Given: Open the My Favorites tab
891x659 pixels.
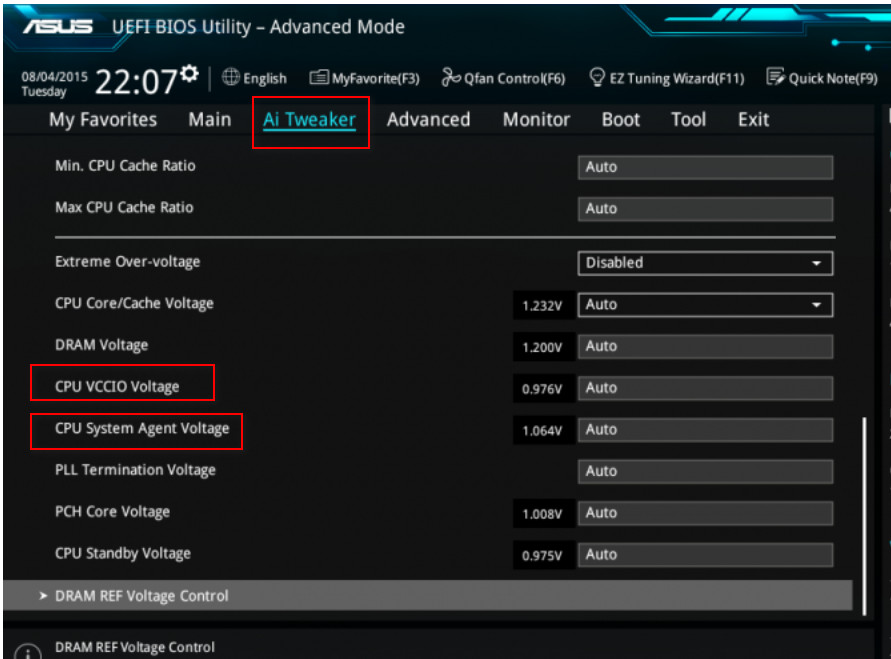Looking at the screenshot, I should coord(103,120).
